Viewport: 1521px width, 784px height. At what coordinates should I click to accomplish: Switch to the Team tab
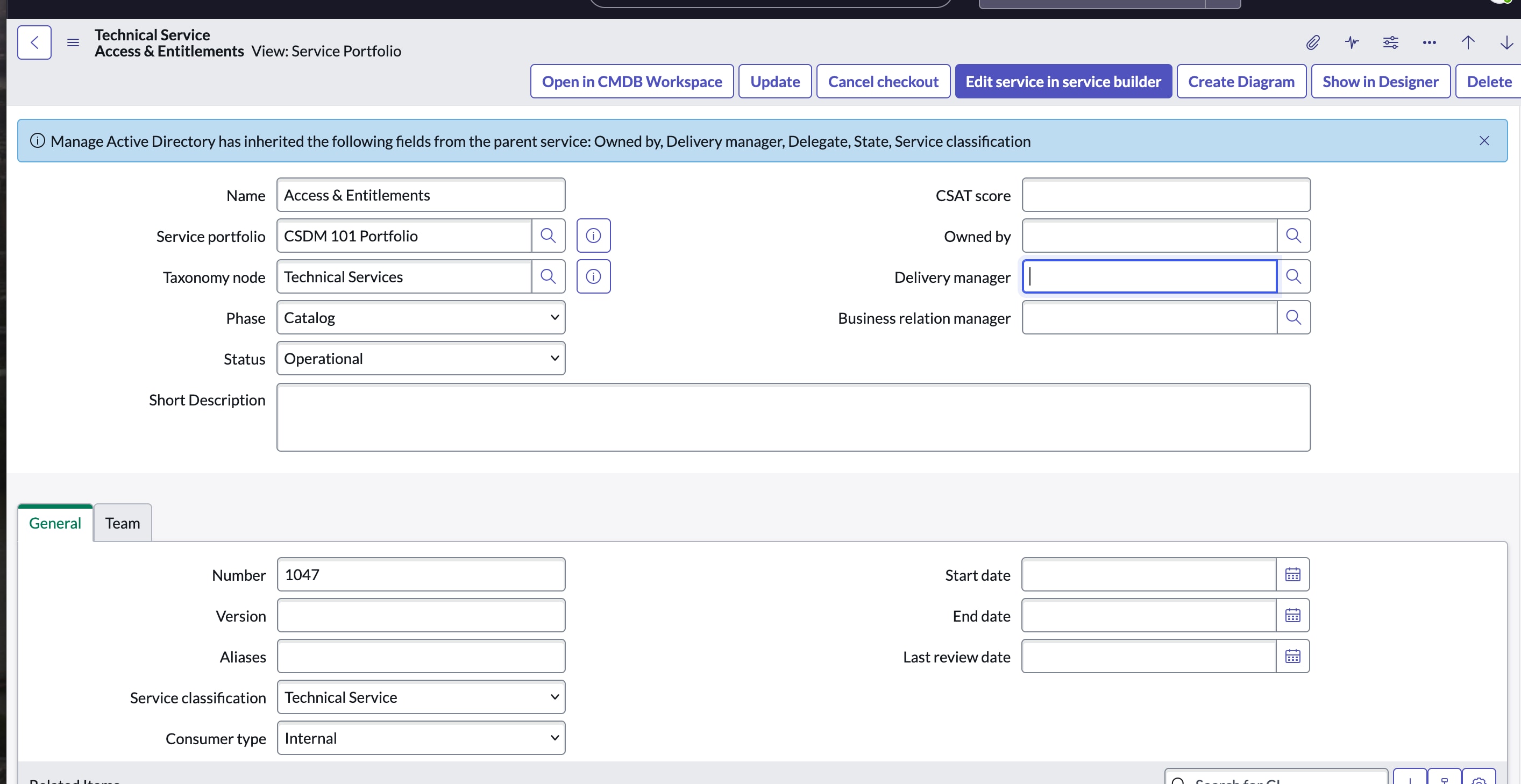122,523
